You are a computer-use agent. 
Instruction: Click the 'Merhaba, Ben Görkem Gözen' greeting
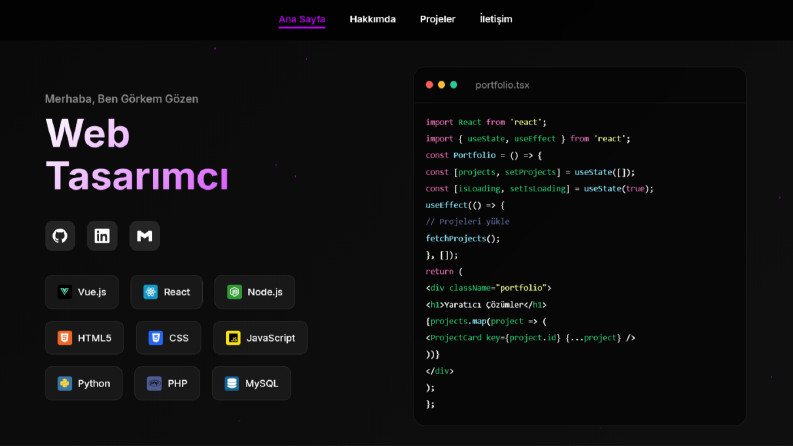(x=121, y=99)
